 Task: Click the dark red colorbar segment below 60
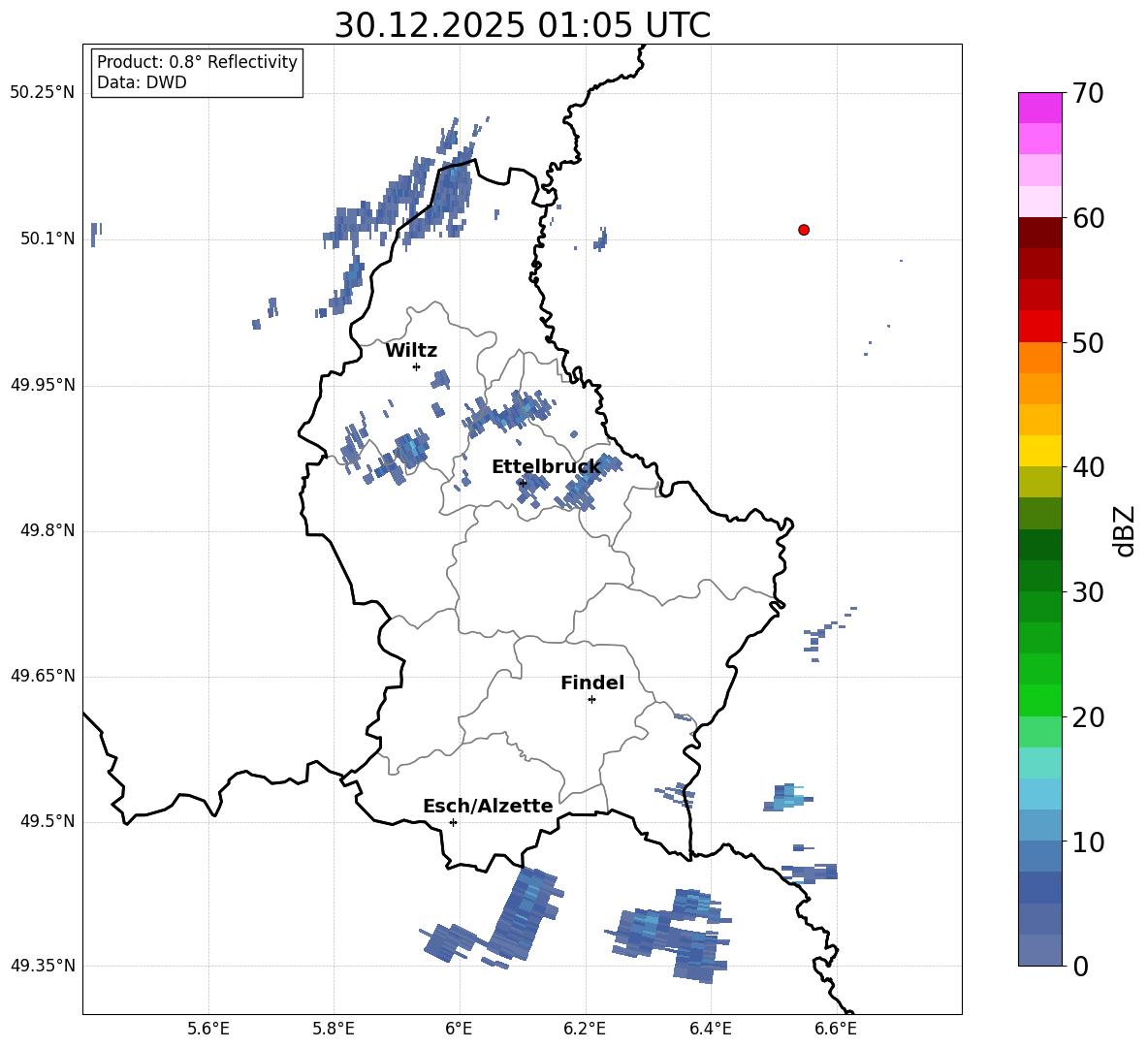pyautogui.click(x=1040, y=234)
